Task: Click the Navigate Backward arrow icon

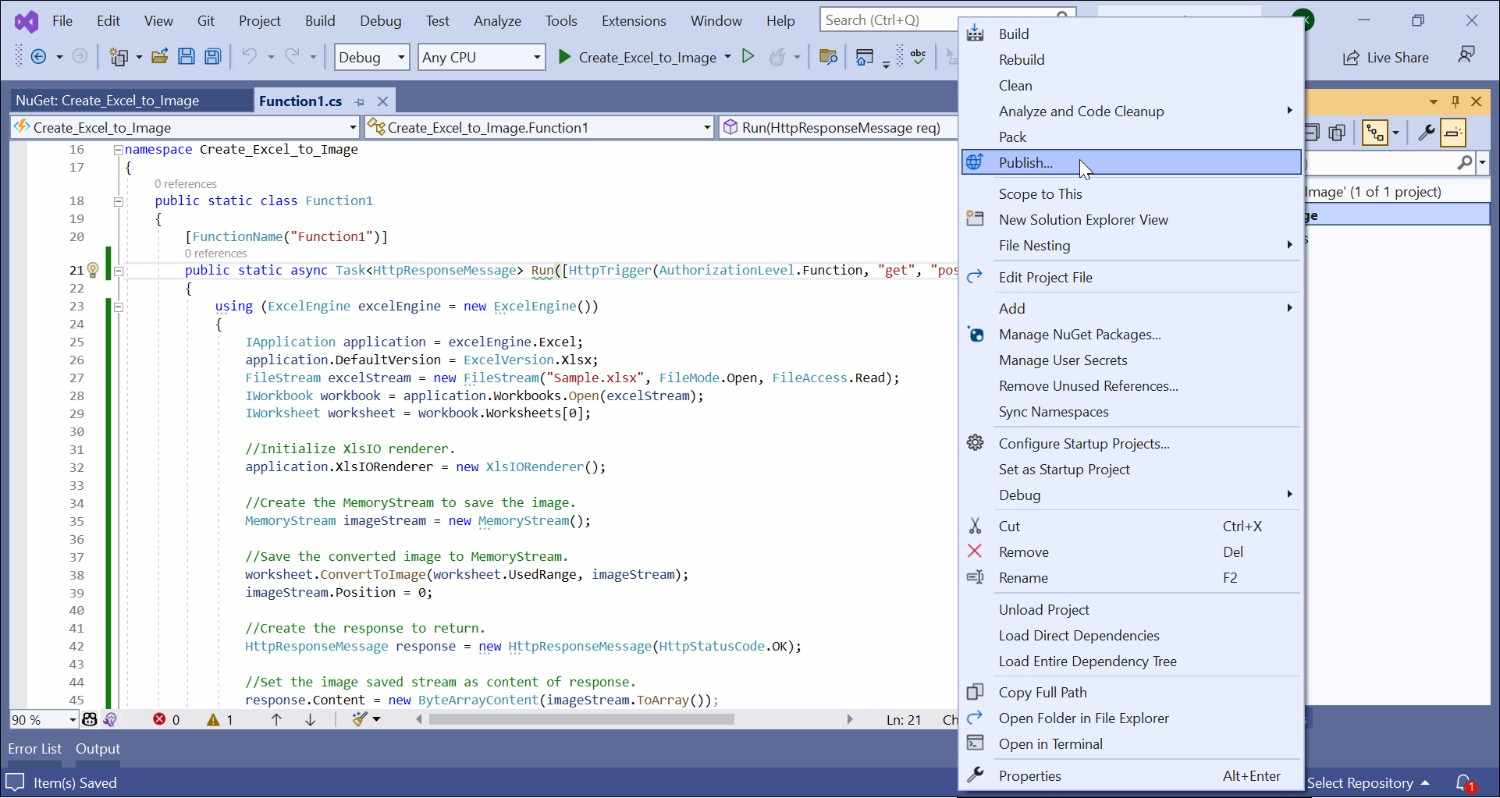Action: coord(39,57)
